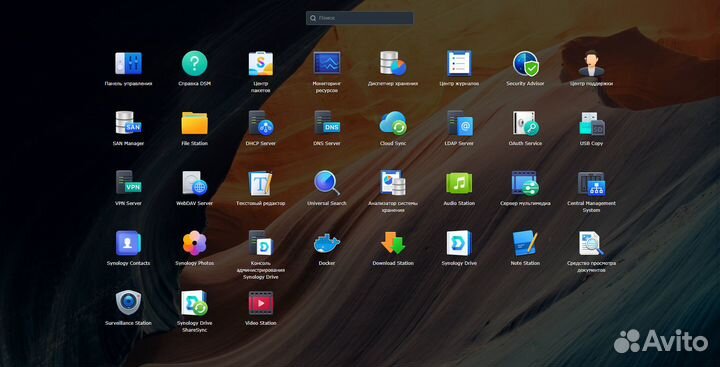
Task: Launch Центр пакетов package center
Action: coord(260,63)
